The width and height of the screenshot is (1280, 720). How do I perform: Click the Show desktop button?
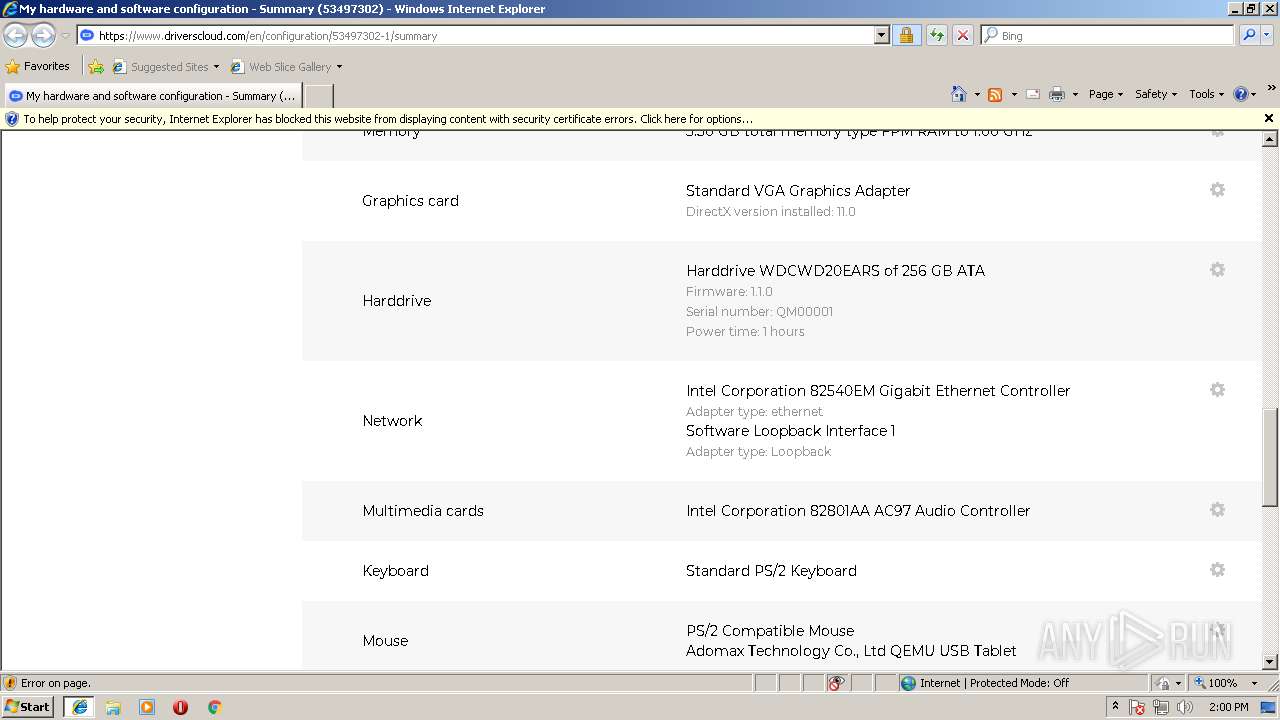(x=1269, y=707)
